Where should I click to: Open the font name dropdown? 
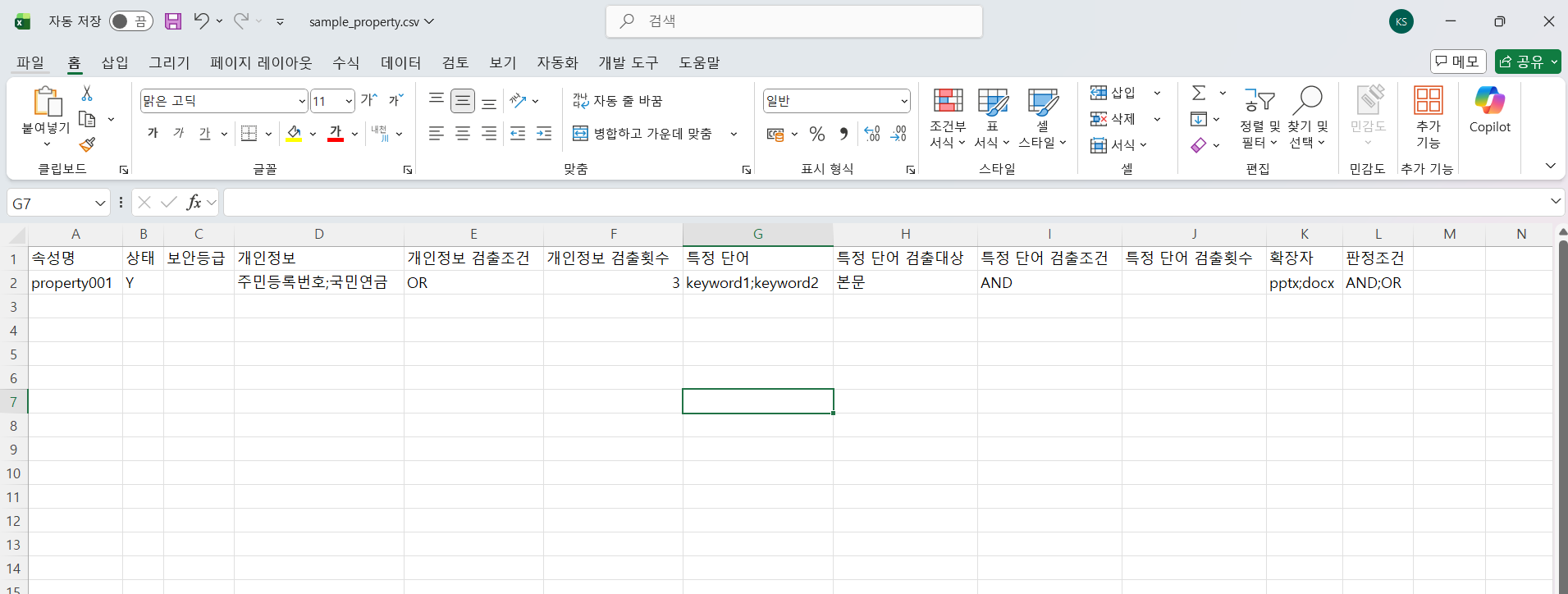click(301, 101)
